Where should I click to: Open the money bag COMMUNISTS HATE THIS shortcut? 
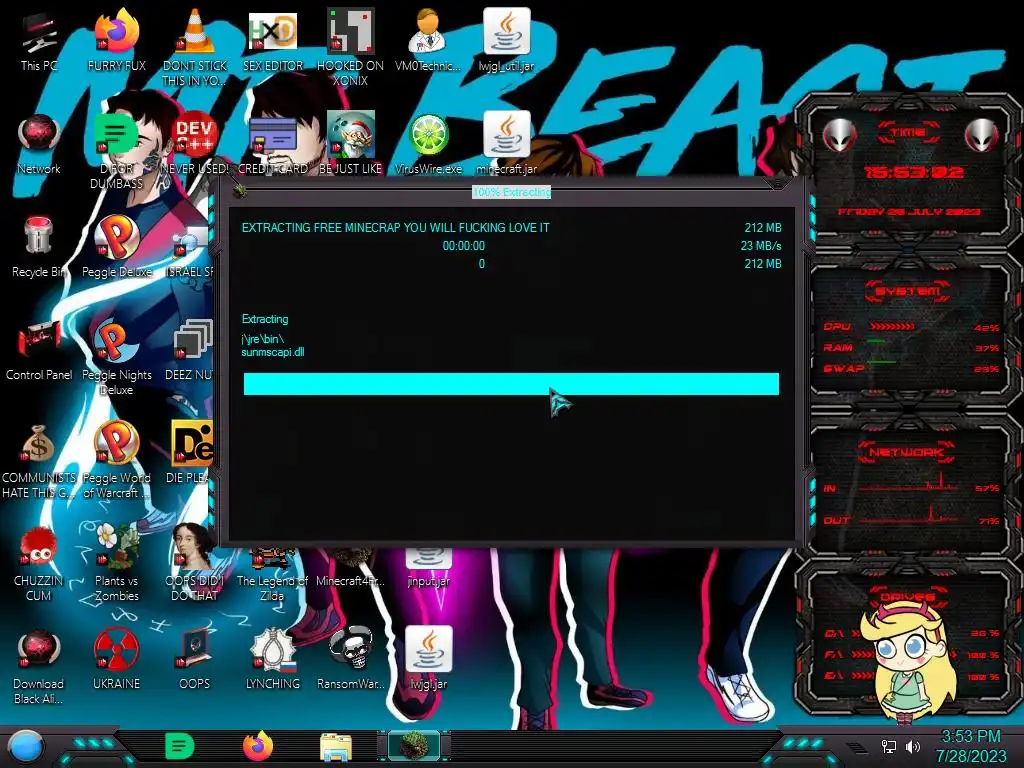click(39, 461)
